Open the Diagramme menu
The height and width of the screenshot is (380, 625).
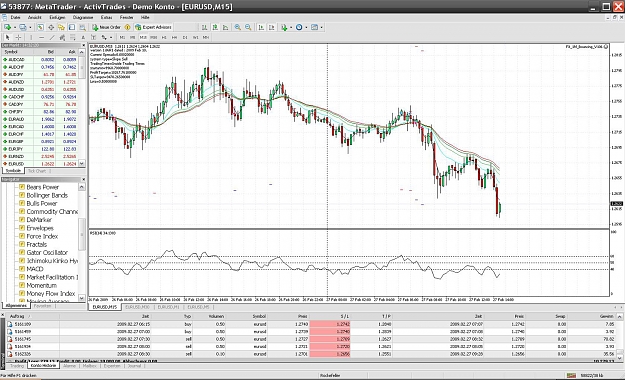coord(83,18)
